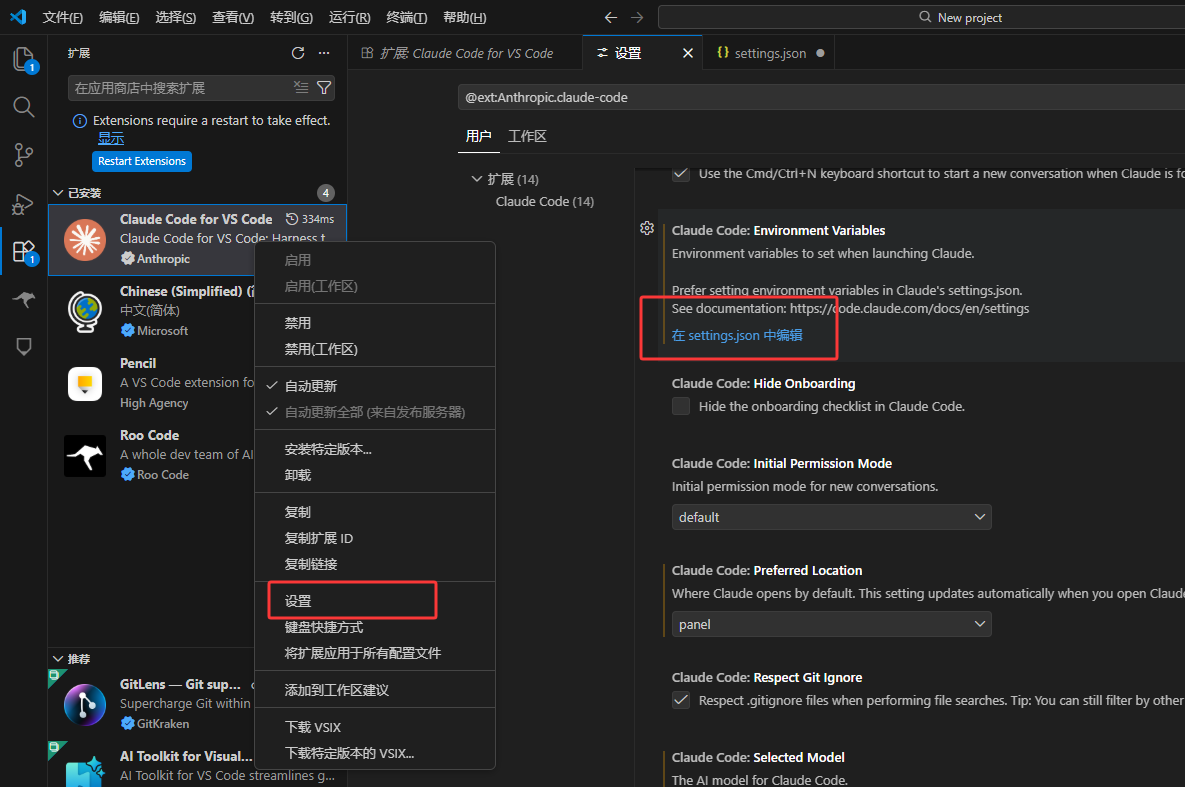
Task: Toggle Cmd/Ctrl+N new conversation shortcut checkbox
Action: coord(681,174)
